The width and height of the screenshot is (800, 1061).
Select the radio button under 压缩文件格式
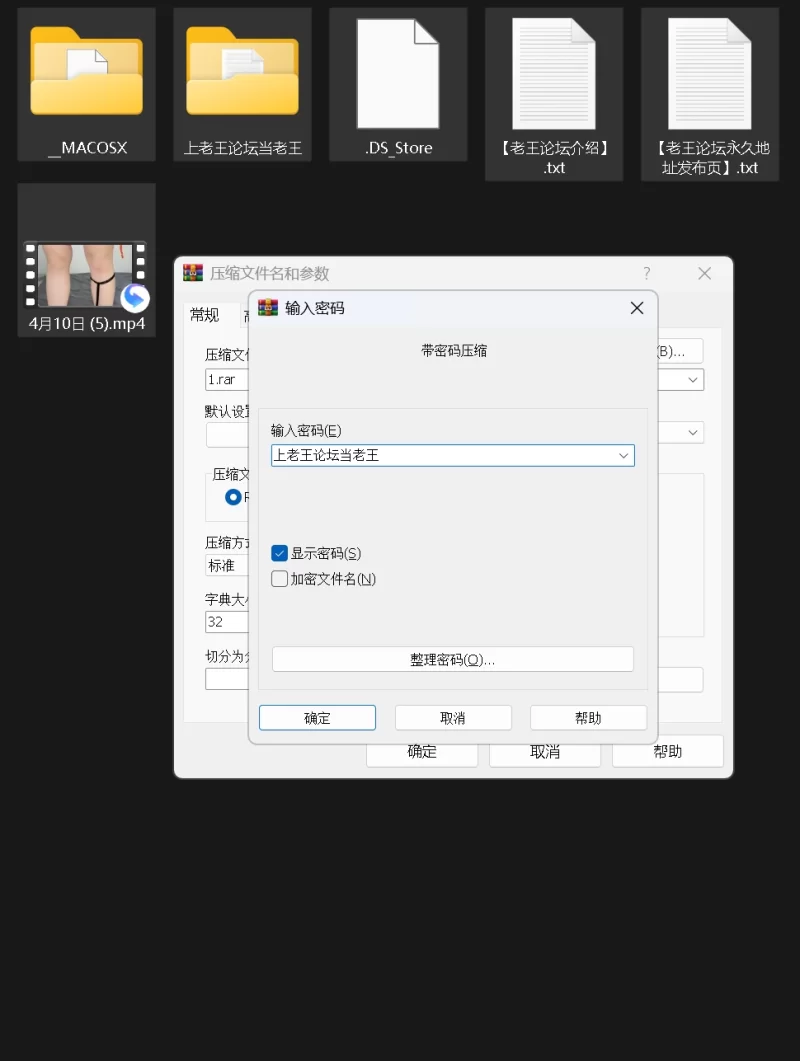click(233, 497)
